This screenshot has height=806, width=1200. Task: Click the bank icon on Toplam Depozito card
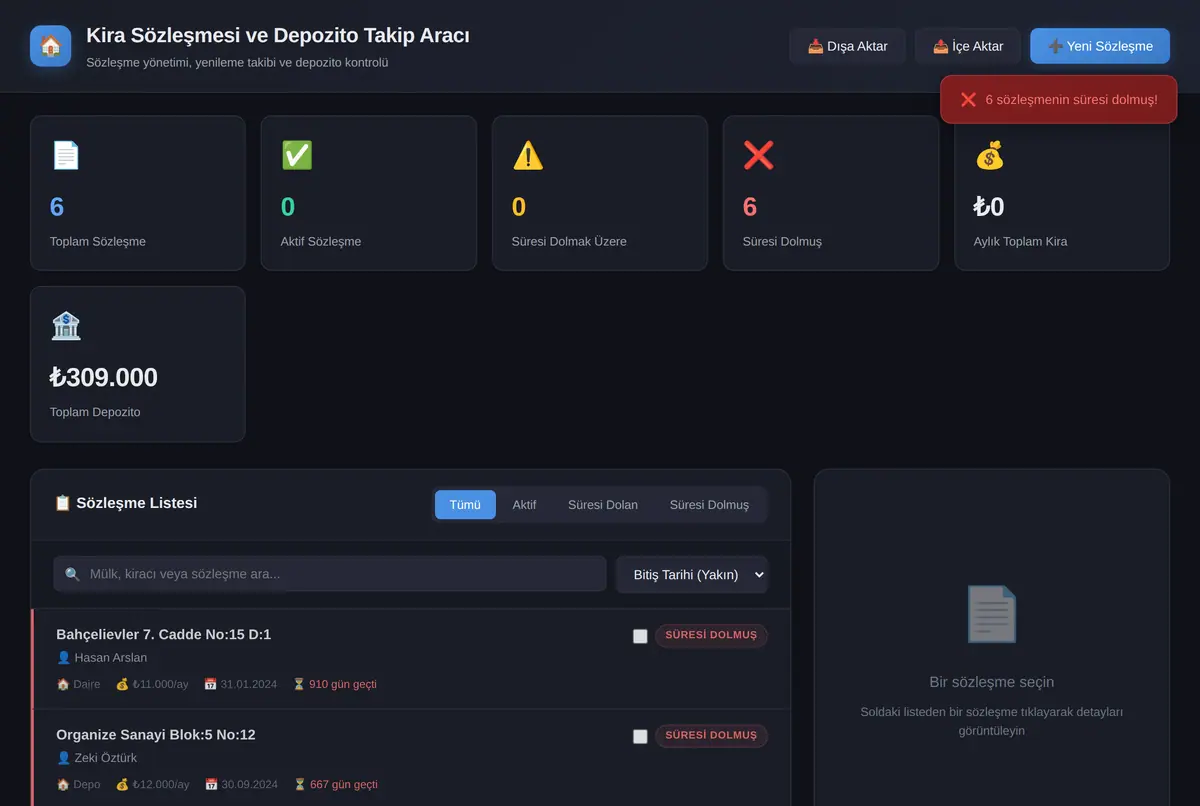pyautogui.click(x=66, y=326)
